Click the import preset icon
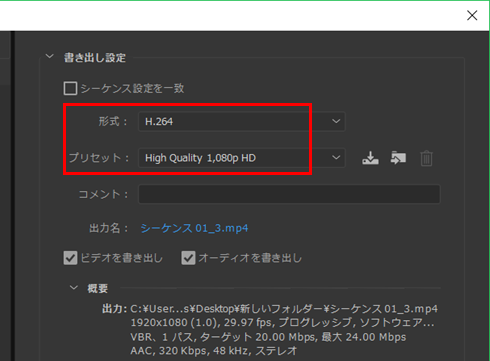This screenshot has width=490, height=361. coord(398,158)
